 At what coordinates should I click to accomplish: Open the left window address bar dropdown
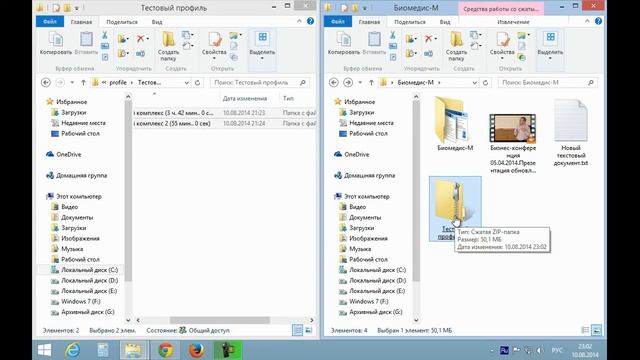[x=186, y=82]
